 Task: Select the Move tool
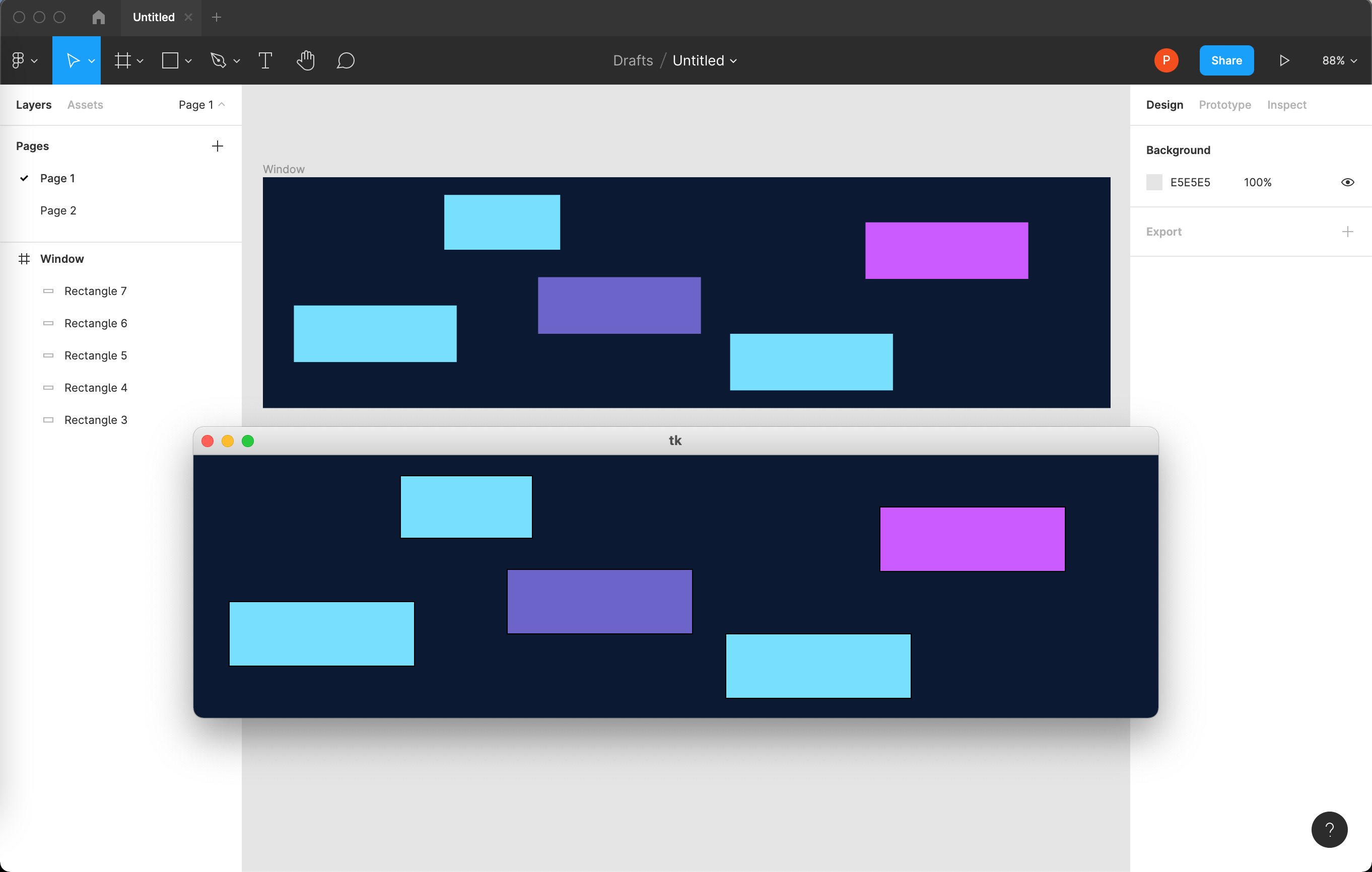coord(74,60)
